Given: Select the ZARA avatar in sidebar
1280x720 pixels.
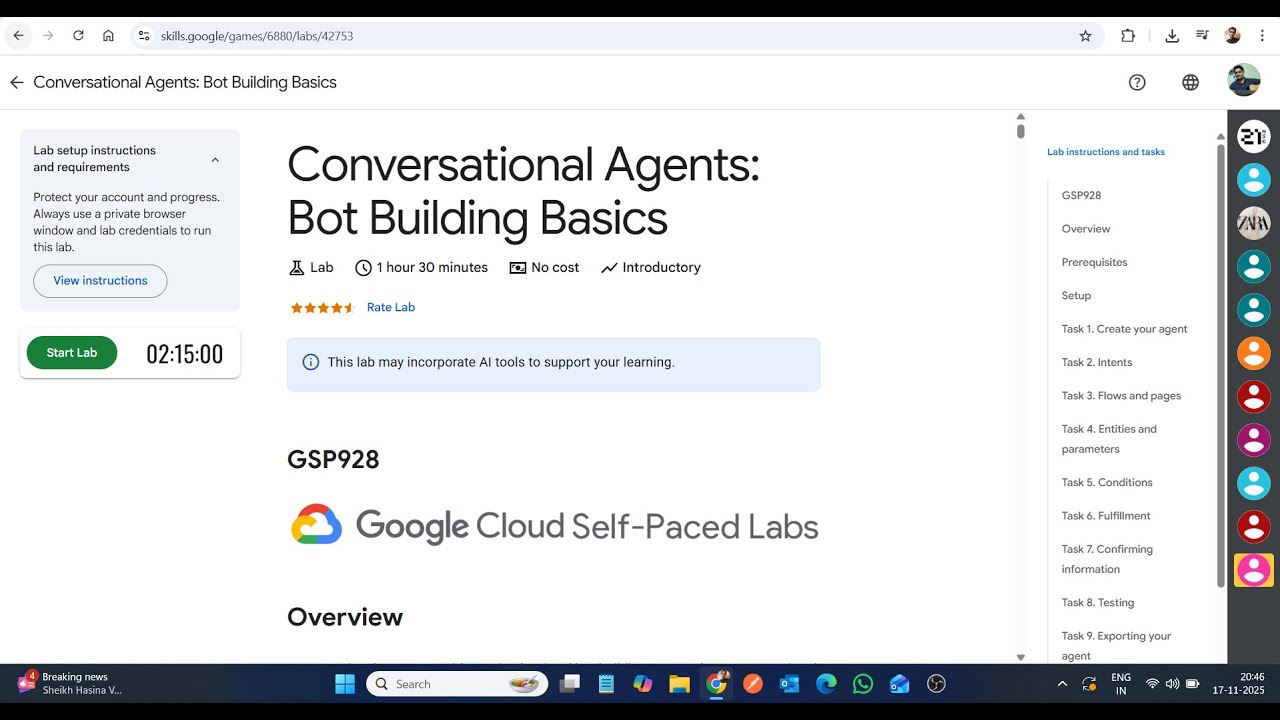Looking at the screenshot, I should pyautogui.click(x=1254, y=223).
